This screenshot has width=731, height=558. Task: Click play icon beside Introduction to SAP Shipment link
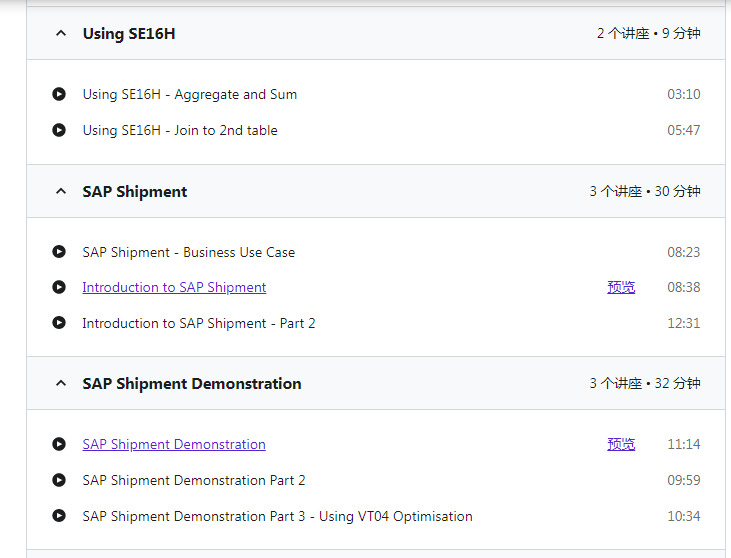coord(59,287)
